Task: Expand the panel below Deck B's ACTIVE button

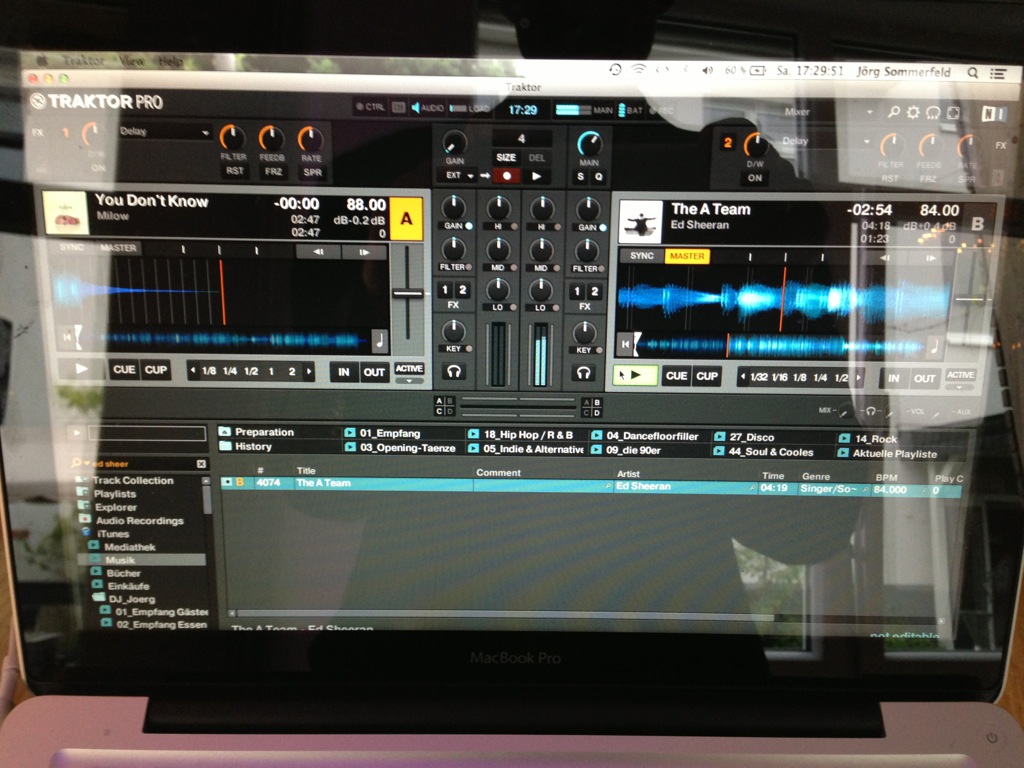Action: tap(960, 387)
